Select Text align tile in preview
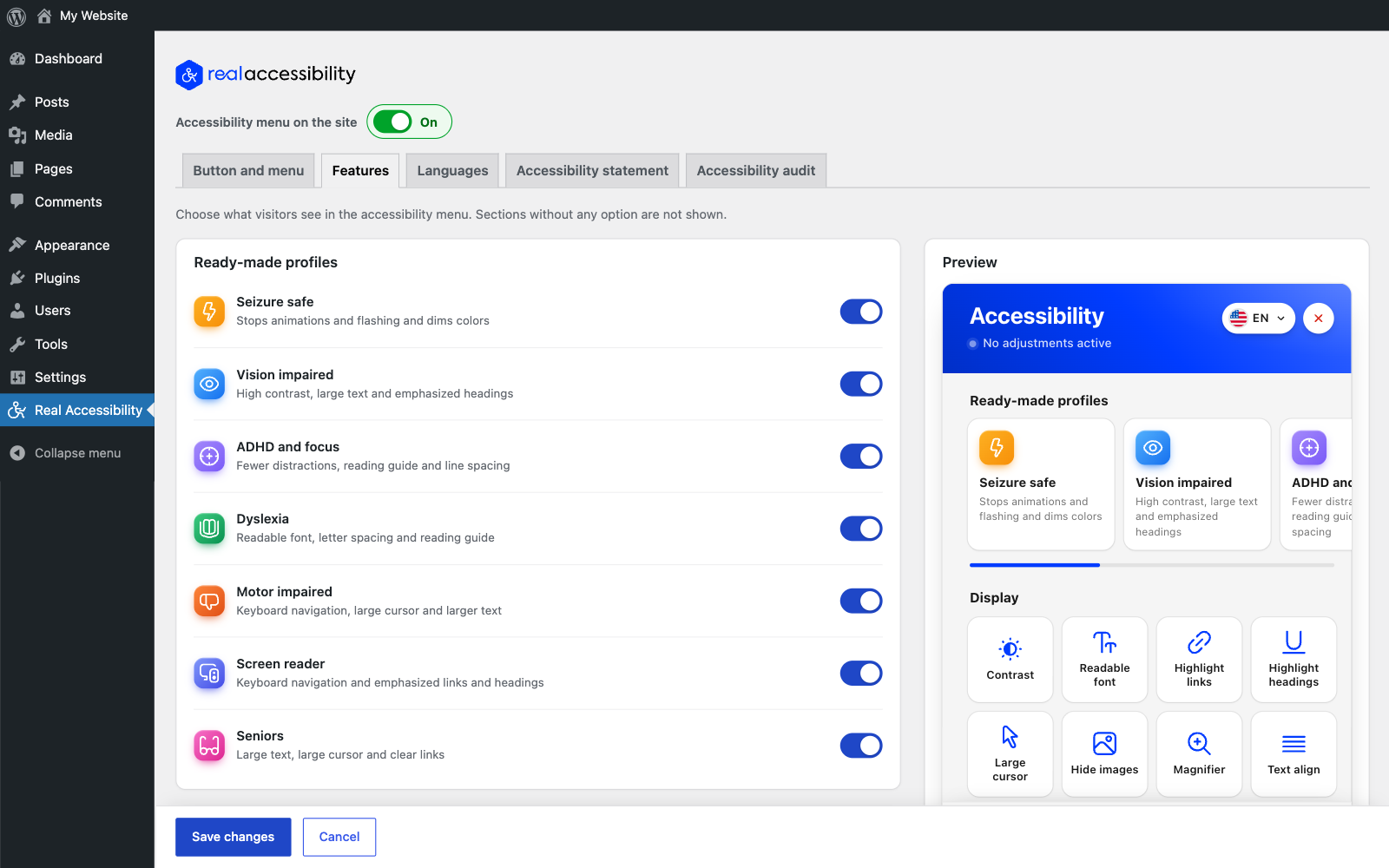 point(1294,754)
